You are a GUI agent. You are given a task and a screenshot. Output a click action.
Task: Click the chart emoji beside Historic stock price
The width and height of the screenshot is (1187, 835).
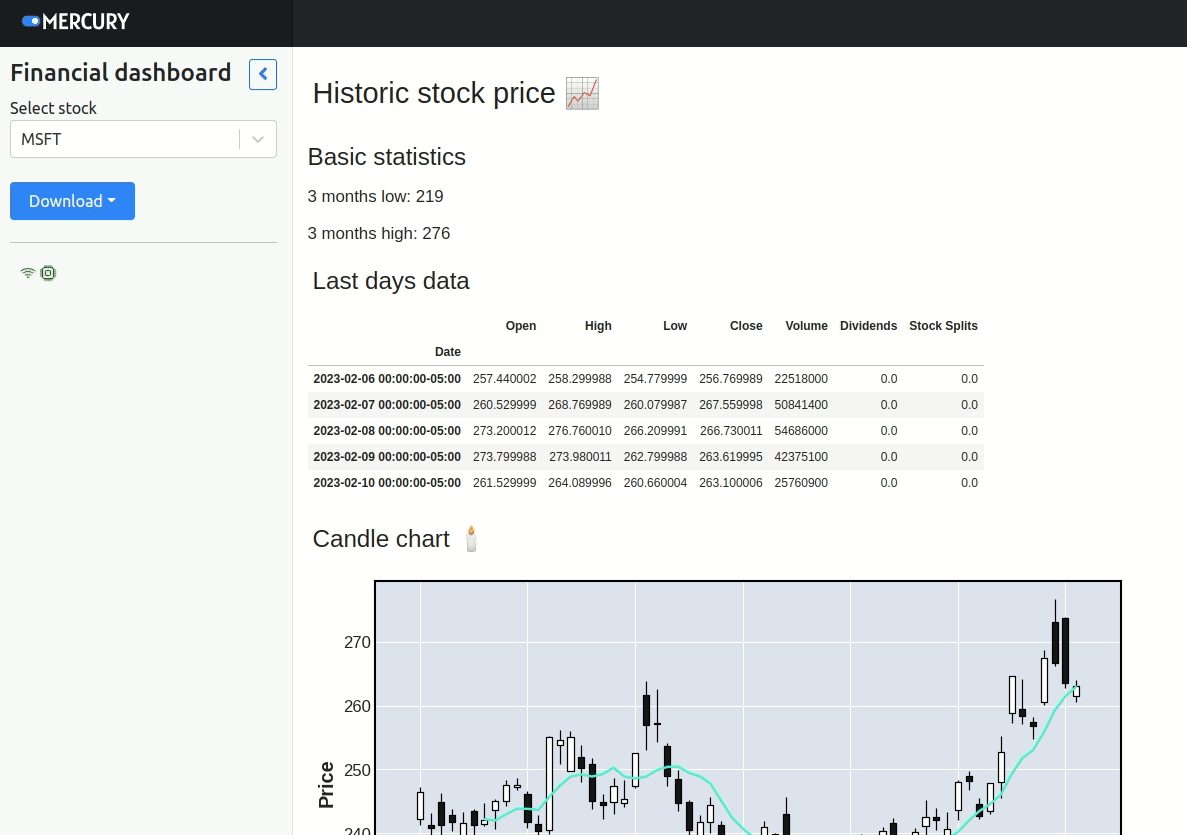(x=582, y=93)
